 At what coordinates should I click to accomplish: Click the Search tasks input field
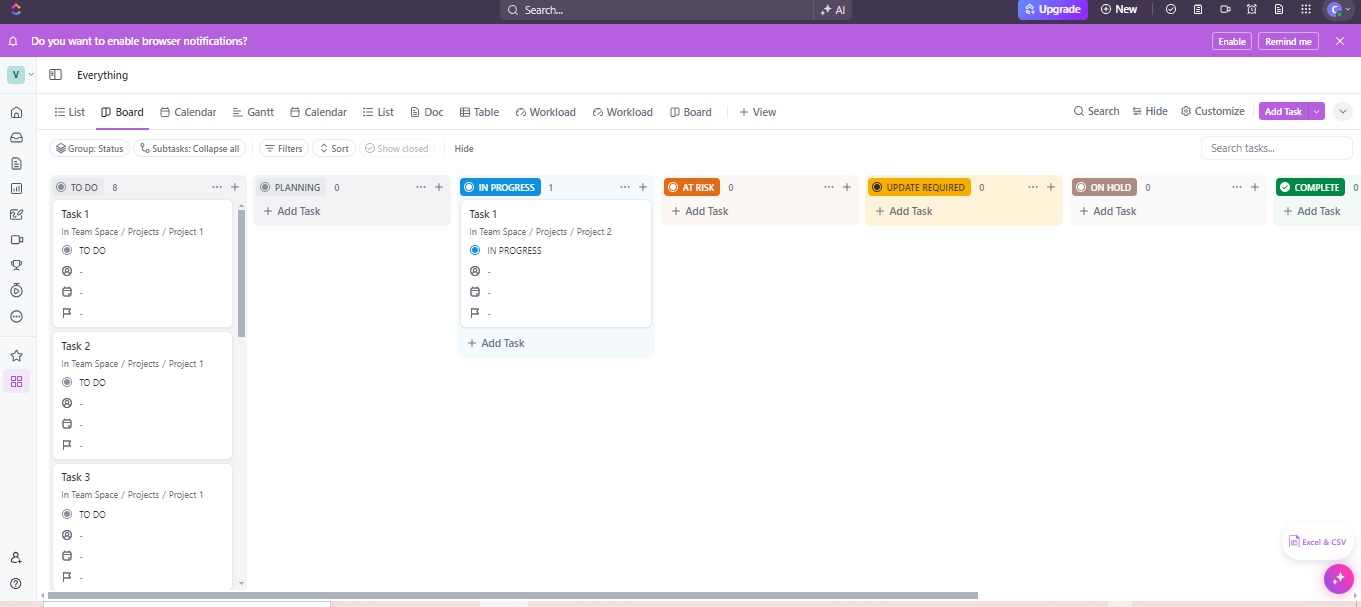tap(1277, 148)
